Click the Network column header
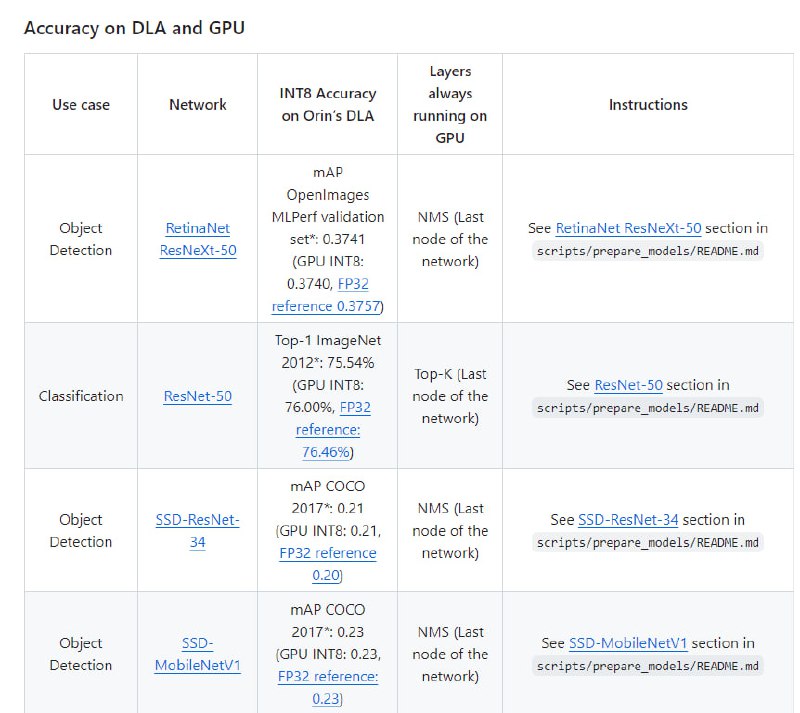The image size is (800, 713). coord(197,104)
